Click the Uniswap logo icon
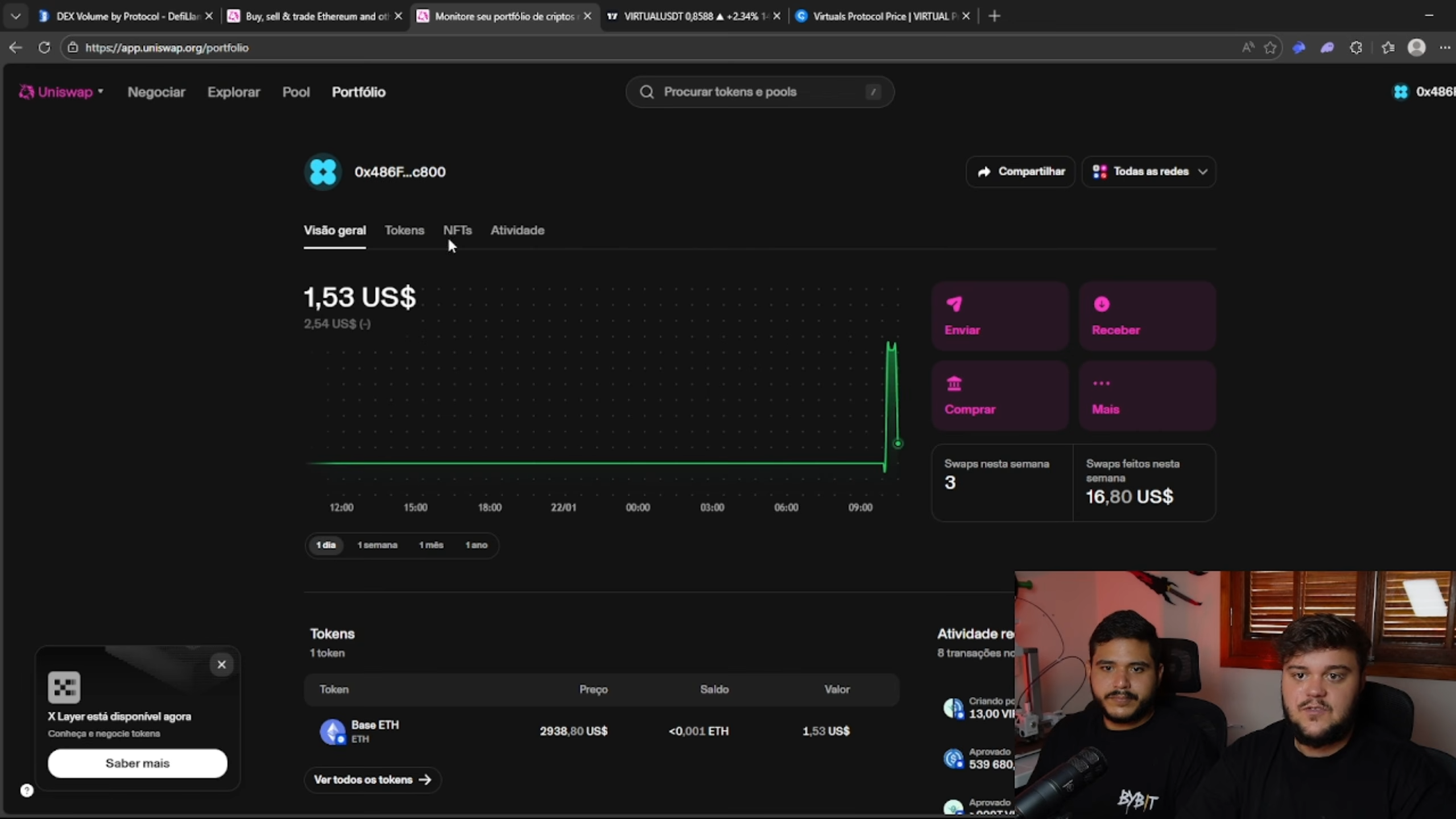This screenshot has height=819, width=1456. point(26,92)
